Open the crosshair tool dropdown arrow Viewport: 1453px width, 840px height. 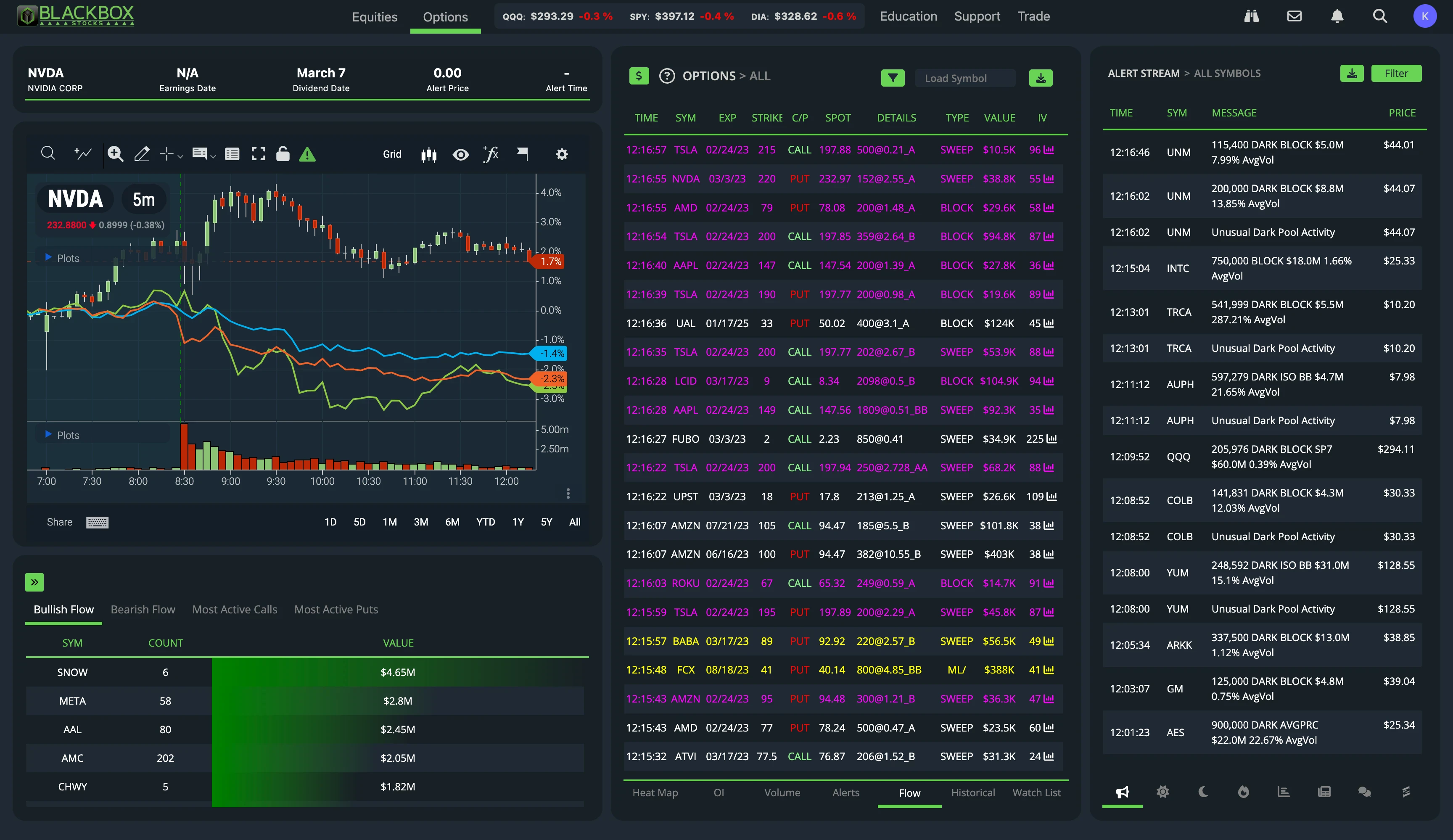tap(180, 156)
